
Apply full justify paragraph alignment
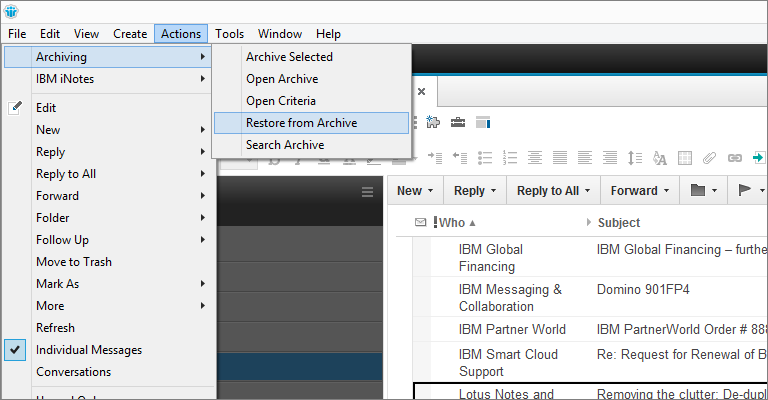coord(560,158)
